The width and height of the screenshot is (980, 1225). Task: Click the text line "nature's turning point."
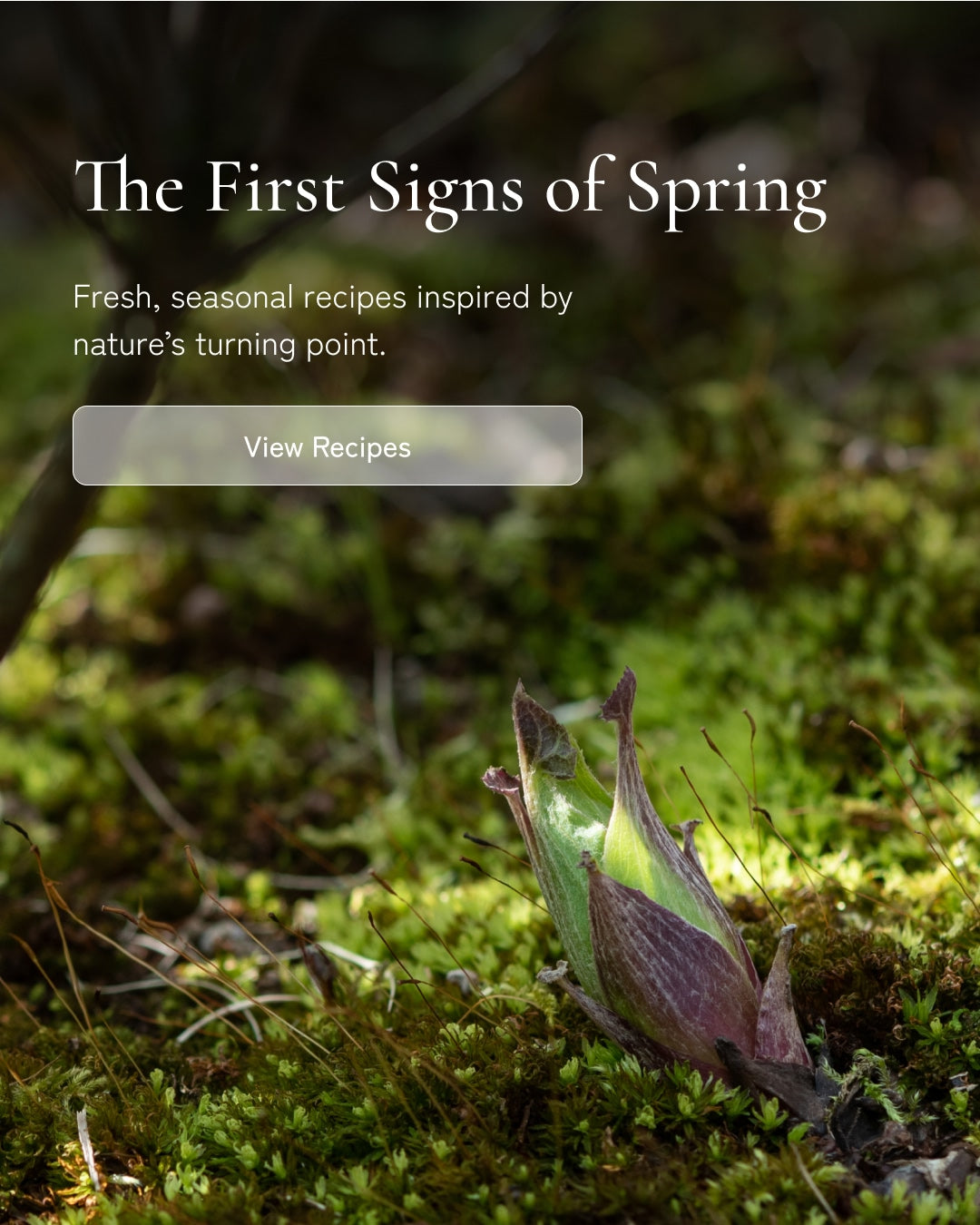tap(230, 345)
